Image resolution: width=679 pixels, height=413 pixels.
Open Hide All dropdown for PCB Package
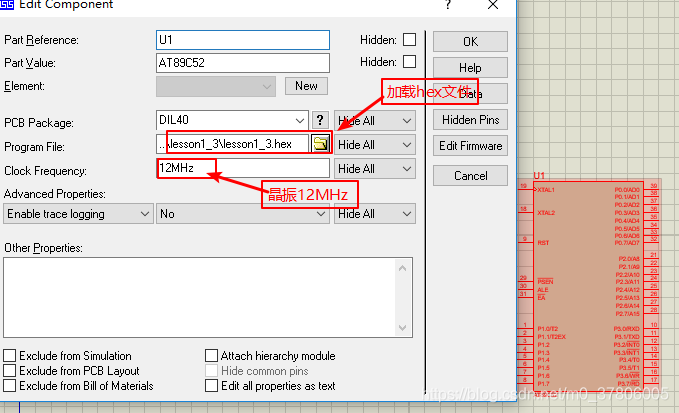(375, 121)
